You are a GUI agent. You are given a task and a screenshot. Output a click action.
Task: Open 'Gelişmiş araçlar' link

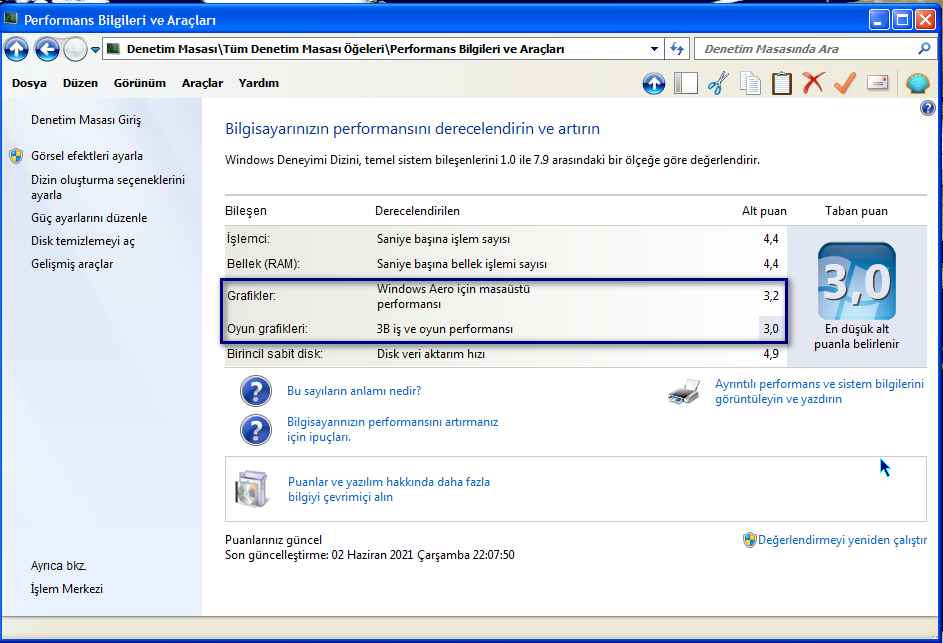point(72,263)
